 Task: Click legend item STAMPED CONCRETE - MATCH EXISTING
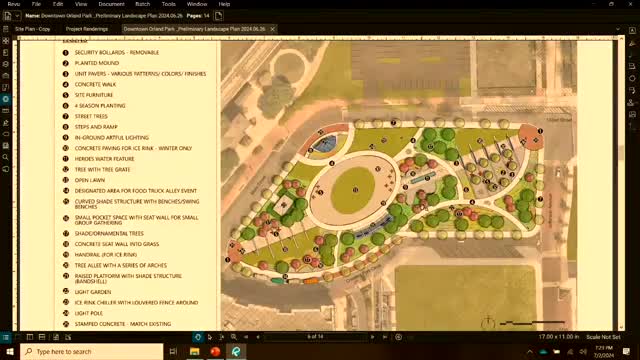pos(123,324)
